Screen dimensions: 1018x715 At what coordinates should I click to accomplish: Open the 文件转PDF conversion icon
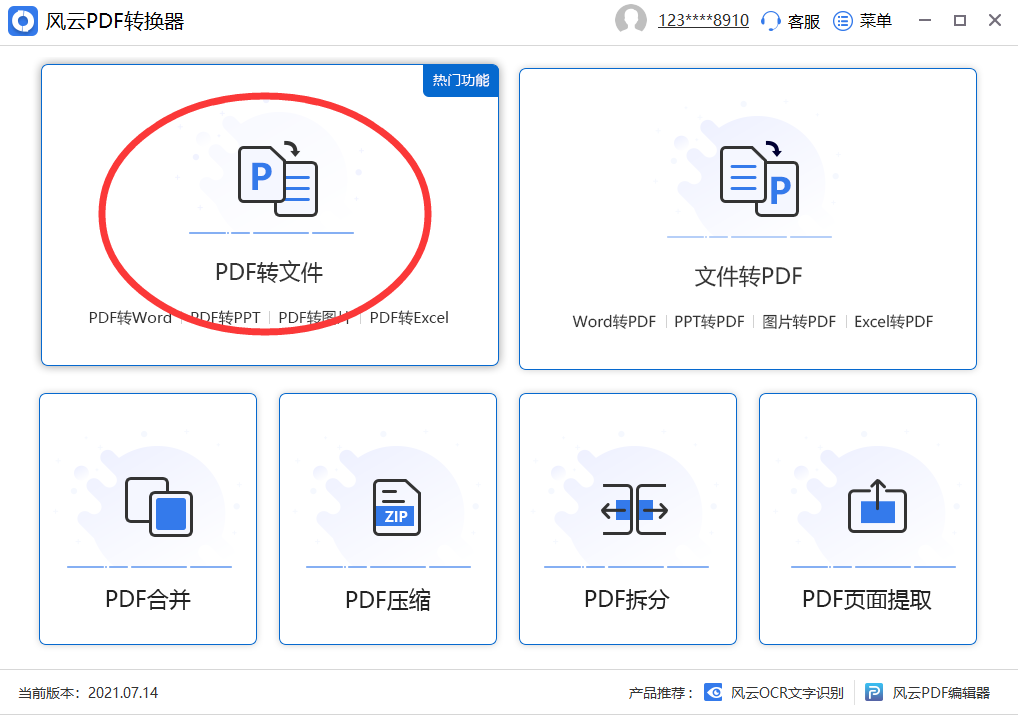click(x=759, y=178)
